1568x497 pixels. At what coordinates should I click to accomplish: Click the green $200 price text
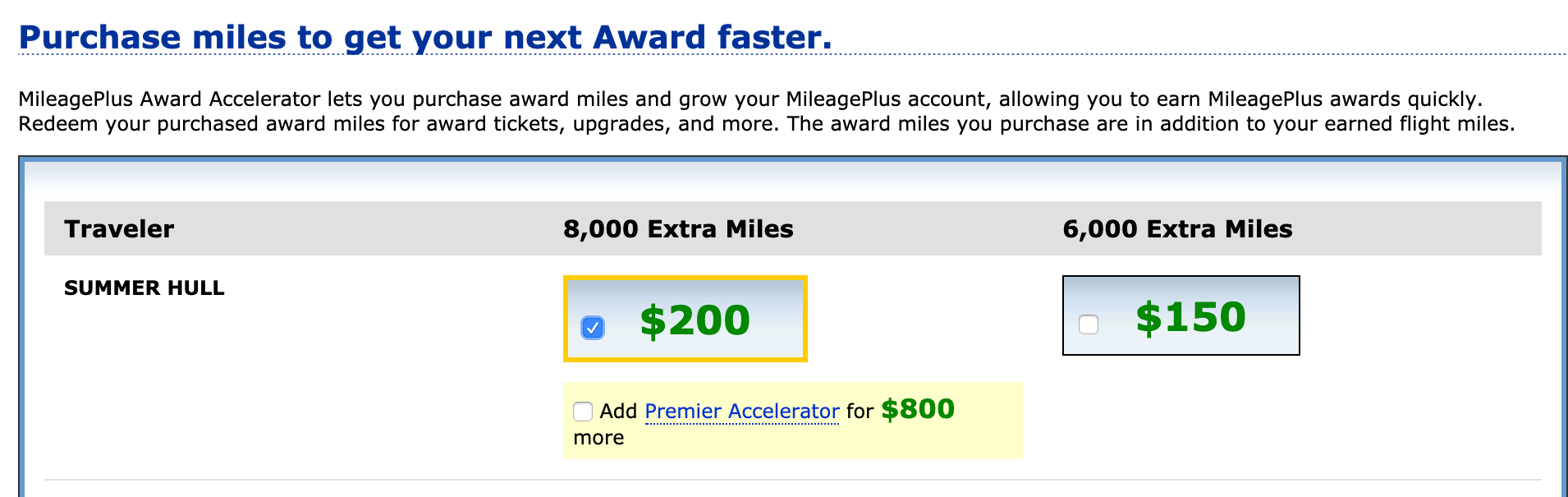click(x=695, y=320)
